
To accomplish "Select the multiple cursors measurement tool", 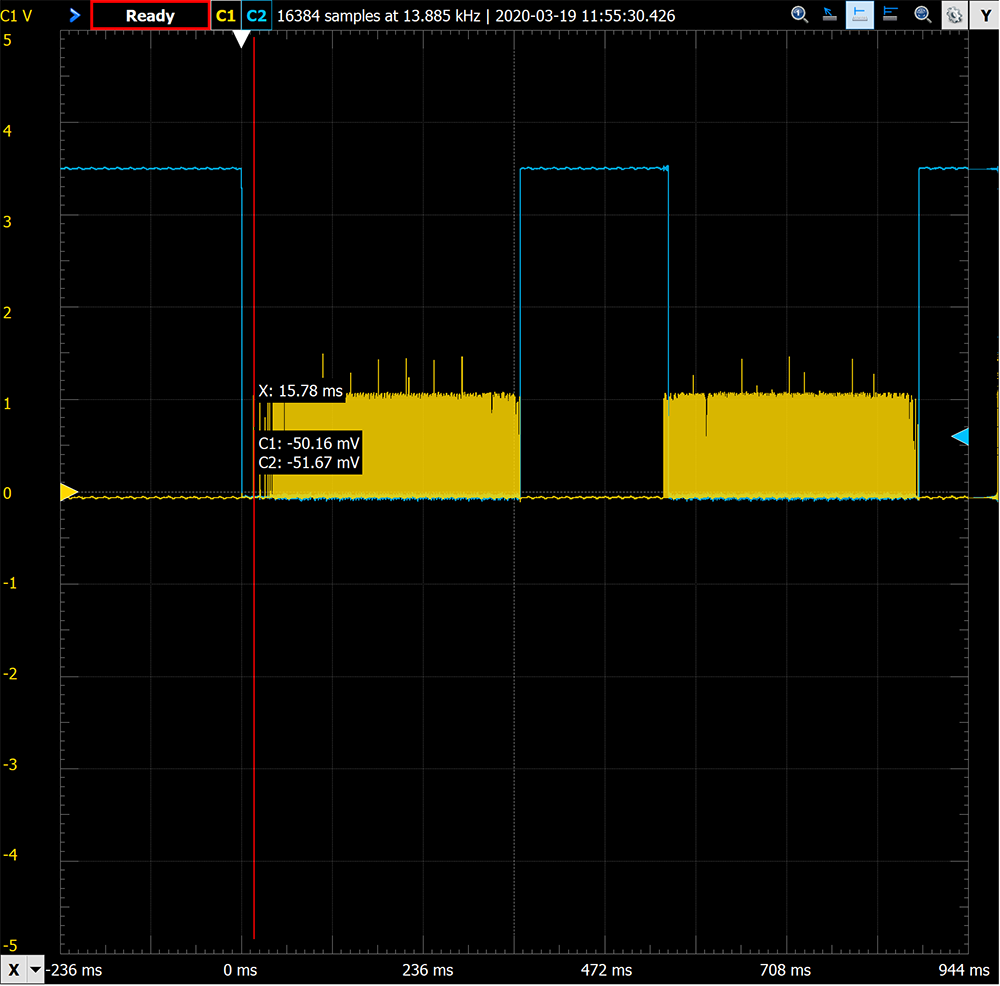I will [x=890, y=15].
